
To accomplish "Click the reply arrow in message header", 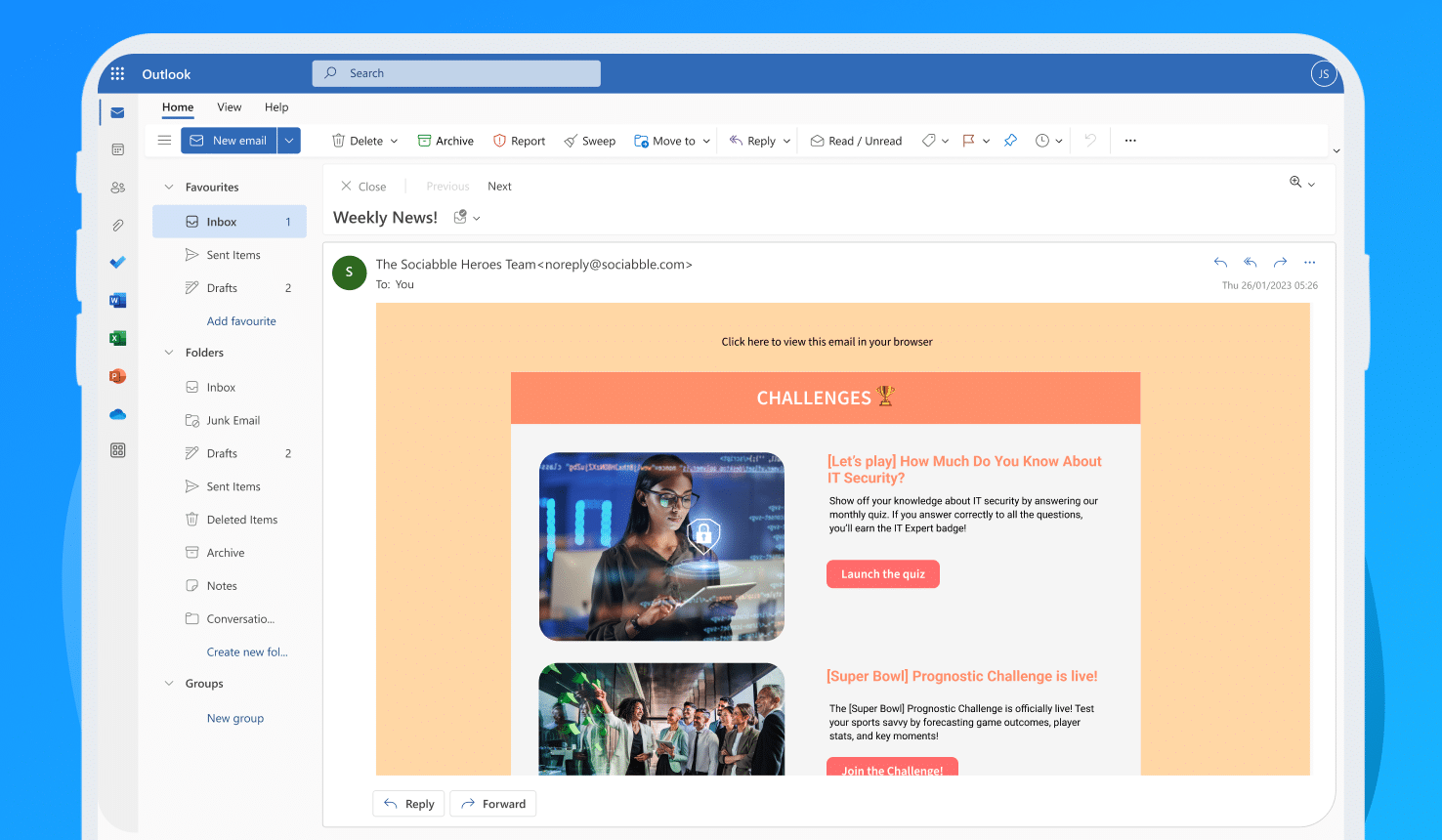I will [1220, 262].
